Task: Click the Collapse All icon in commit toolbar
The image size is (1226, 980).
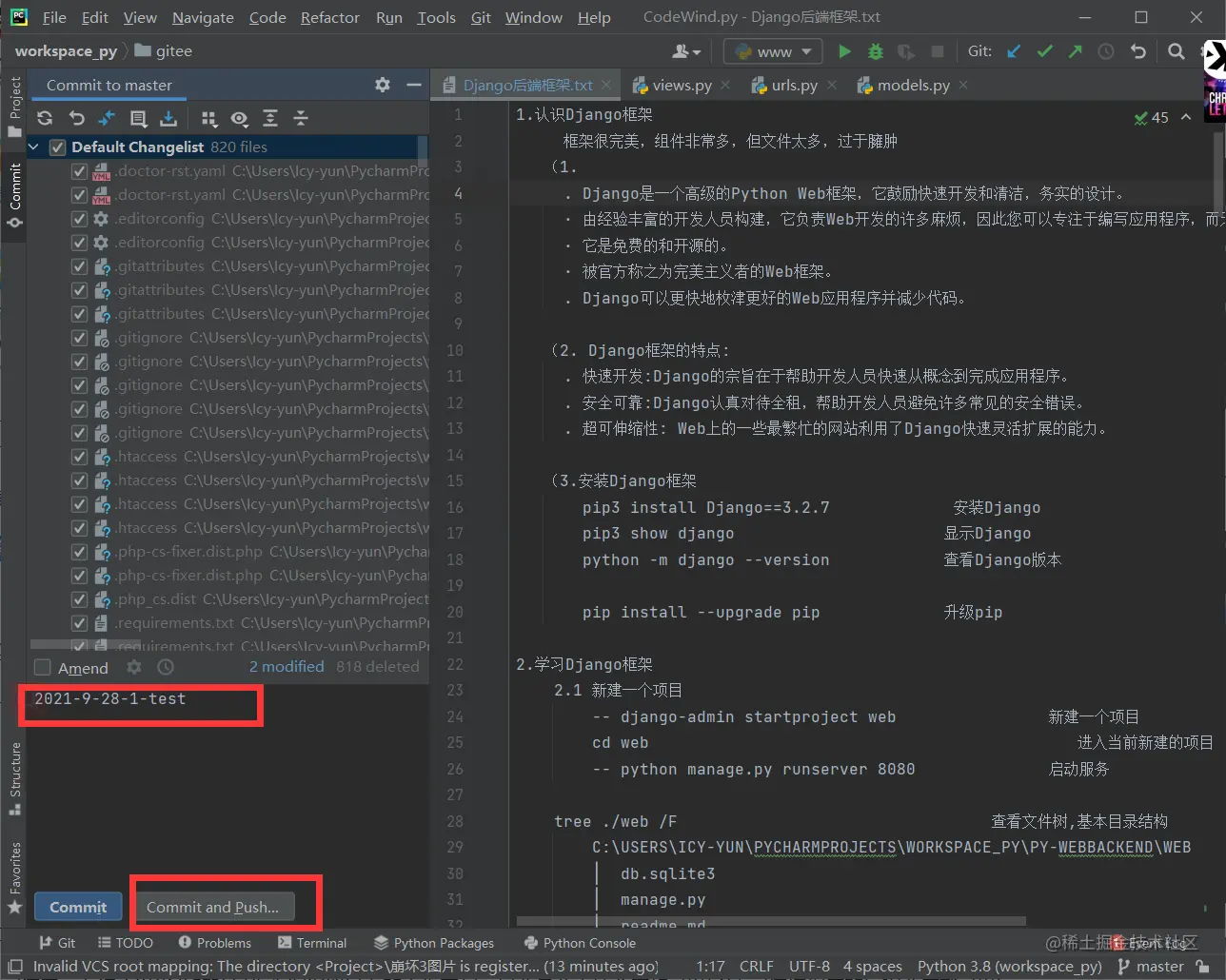Action: click(301, 118)
